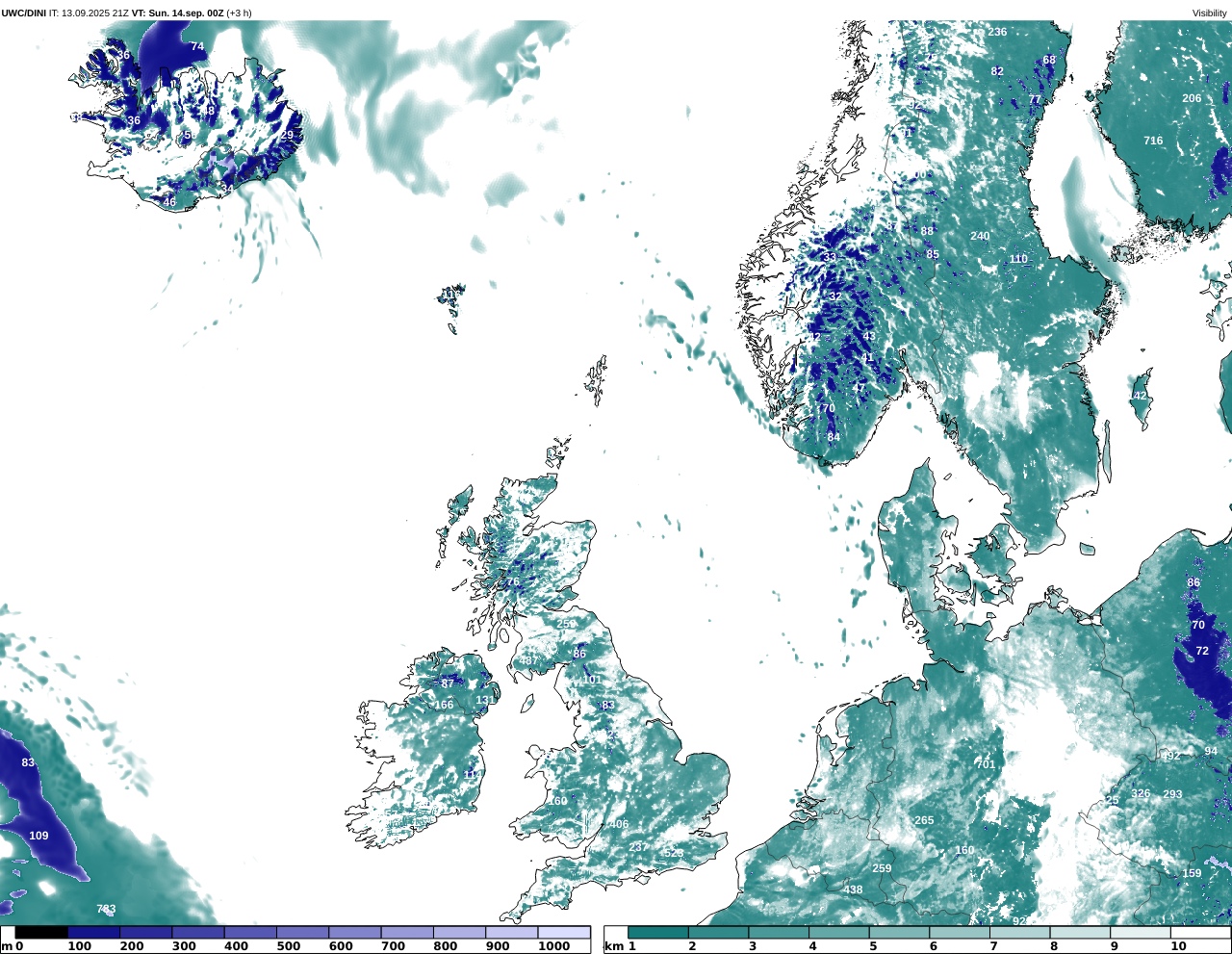
Task: Click the value 206 in Finland
Action: click(1192, 98)
